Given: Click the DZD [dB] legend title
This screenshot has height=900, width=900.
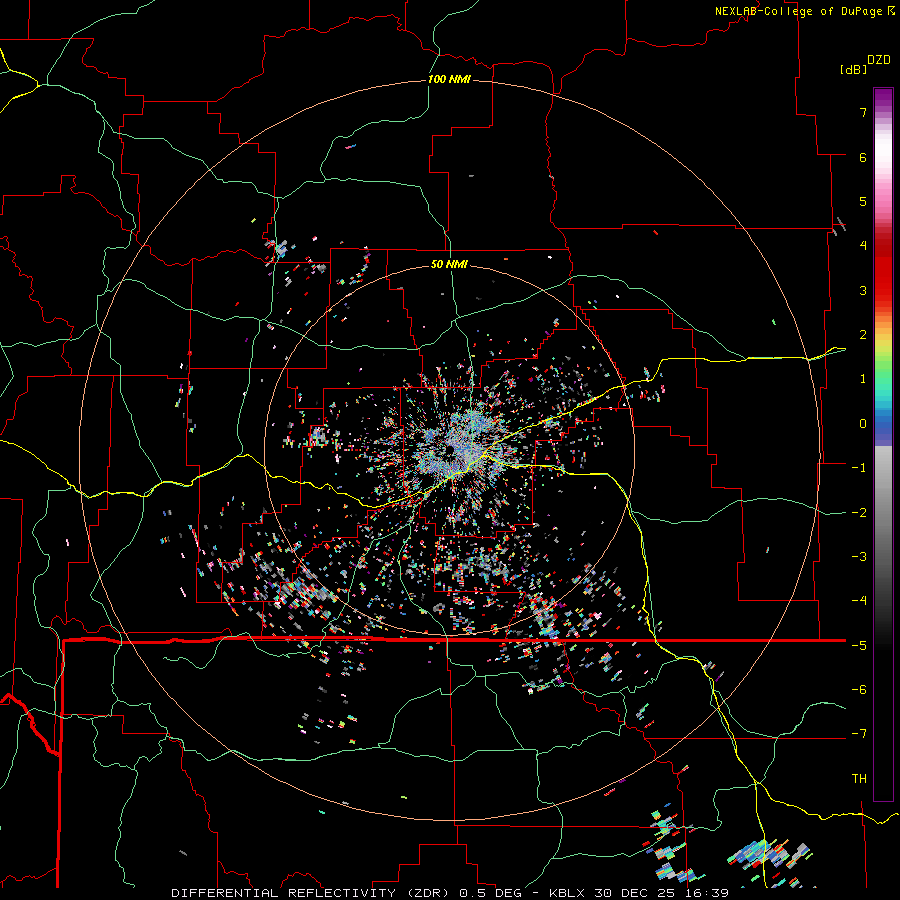Looking at the screenshot, I should click(x=865, y=64).
